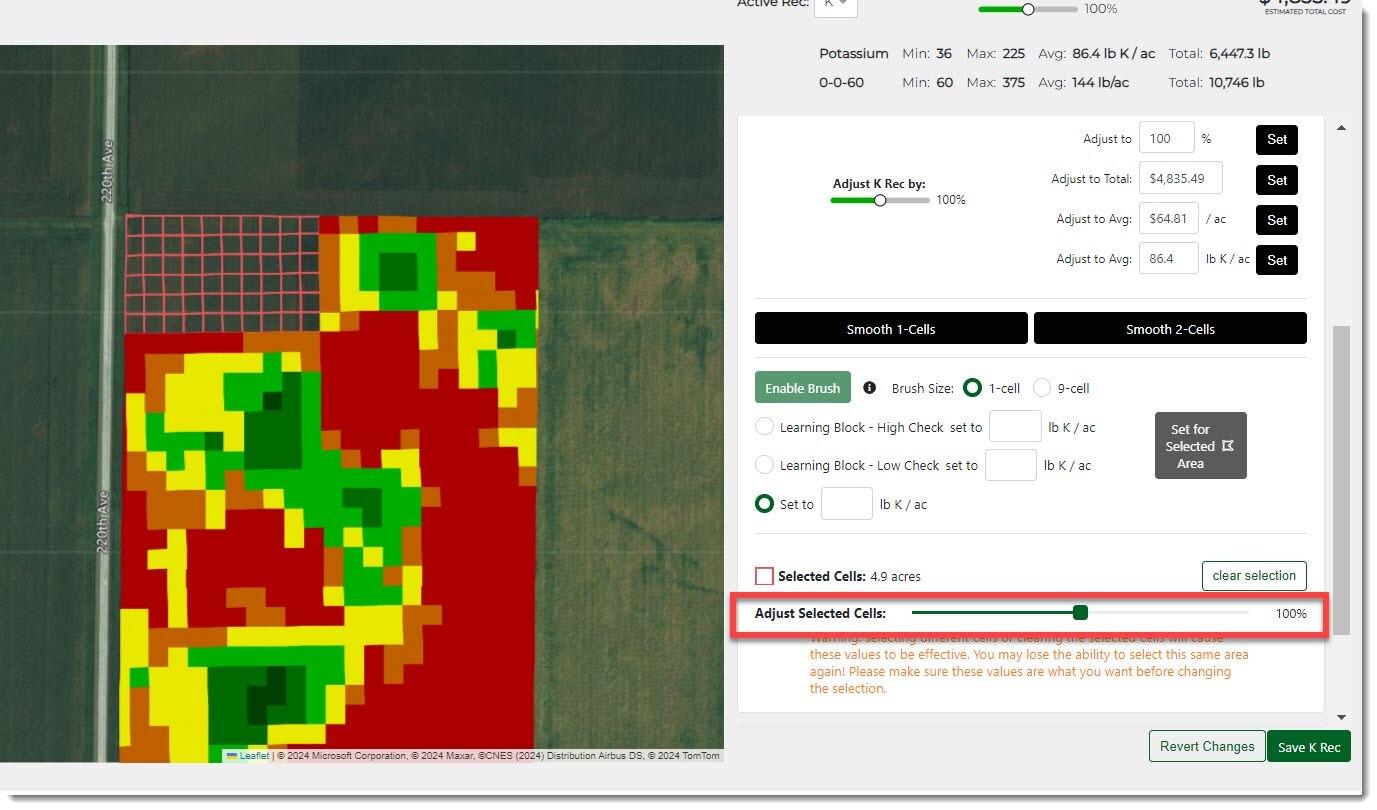Click the Adjust to Total input field
1377x810 pixels.
click(x=1180, y=179)
